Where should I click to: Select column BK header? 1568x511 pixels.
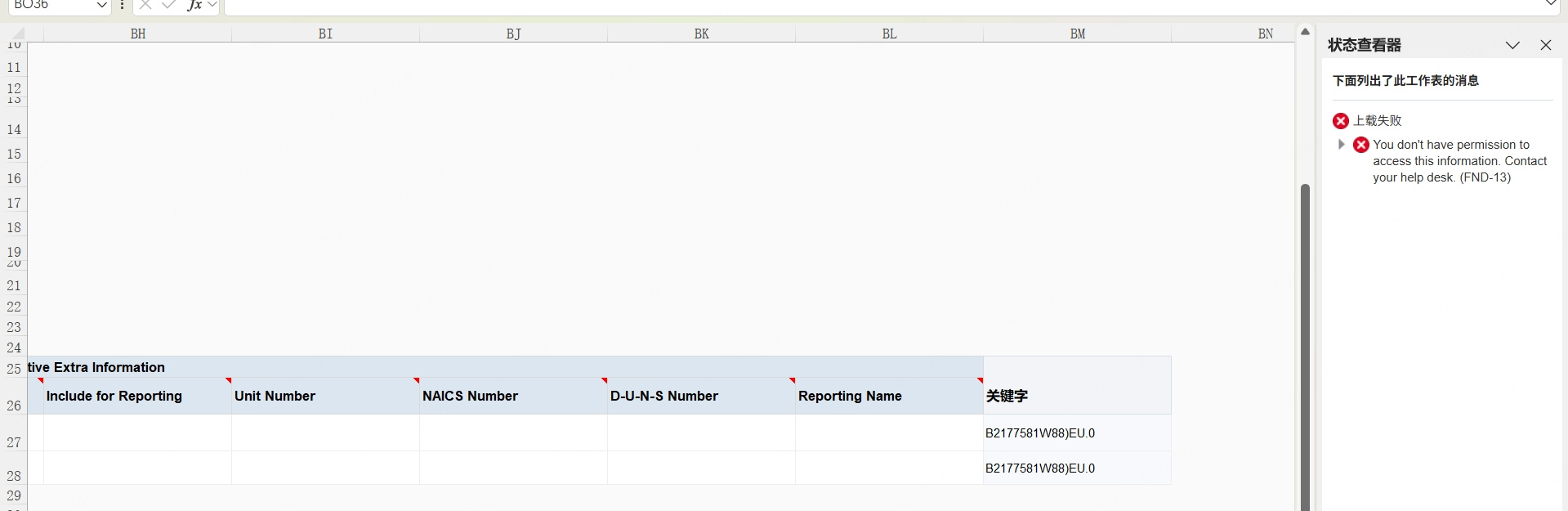pyautogui.click(x=702, y=34)
